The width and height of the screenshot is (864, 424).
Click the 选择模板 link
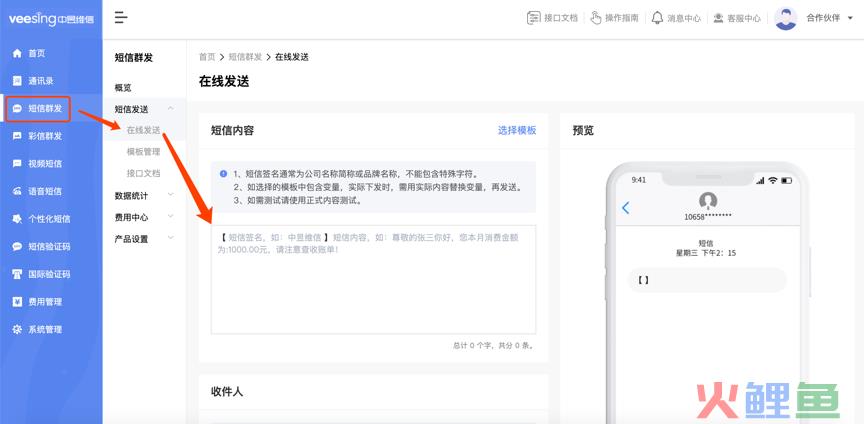pyautogui.click(x=517, y=130)
